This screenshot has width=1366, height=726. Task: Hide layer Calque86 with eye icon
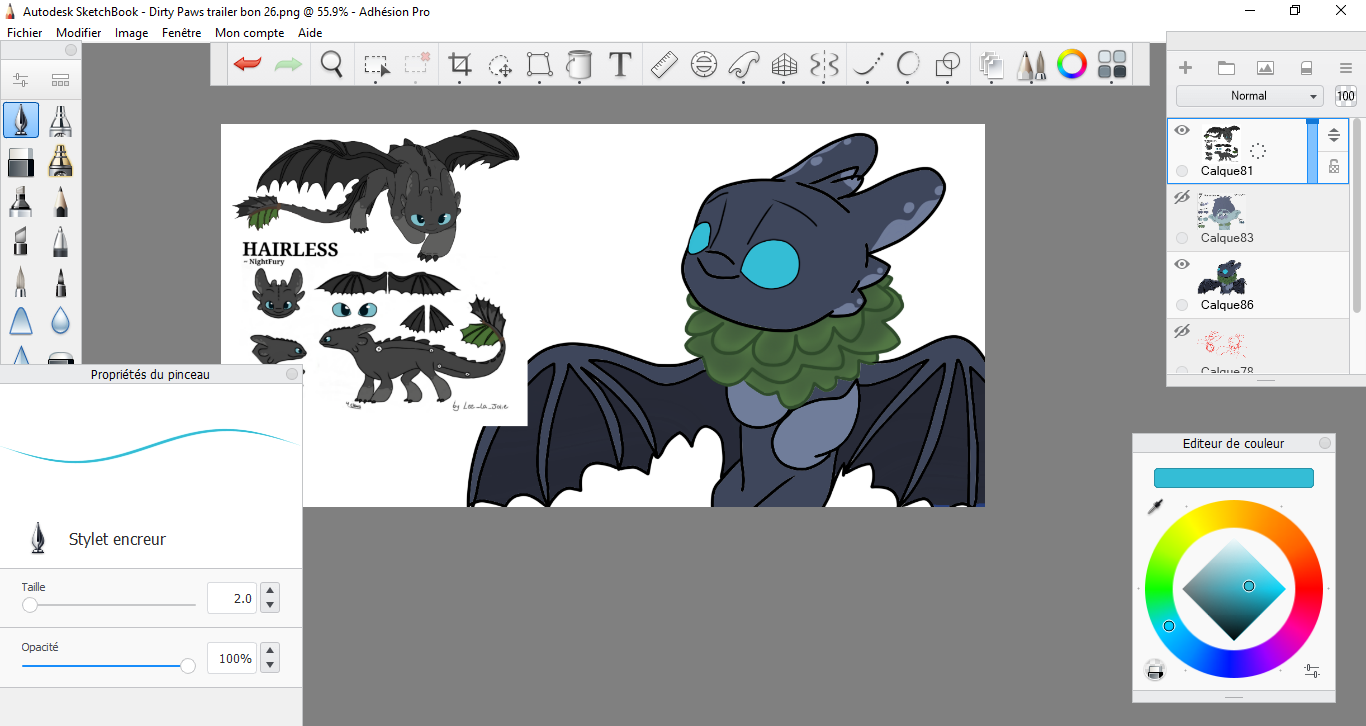click(1182, 264)
